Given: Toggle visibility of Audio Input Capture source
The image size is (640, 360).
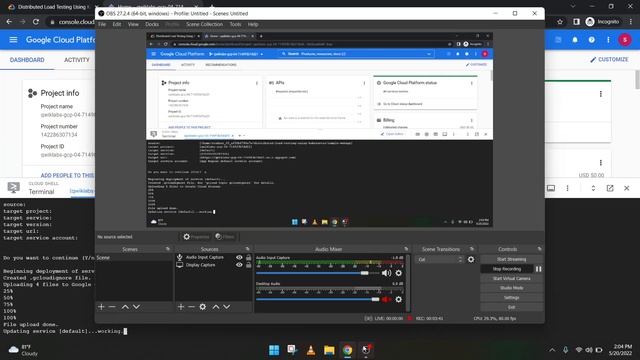Looking at the screenshot, I should 239,258.
